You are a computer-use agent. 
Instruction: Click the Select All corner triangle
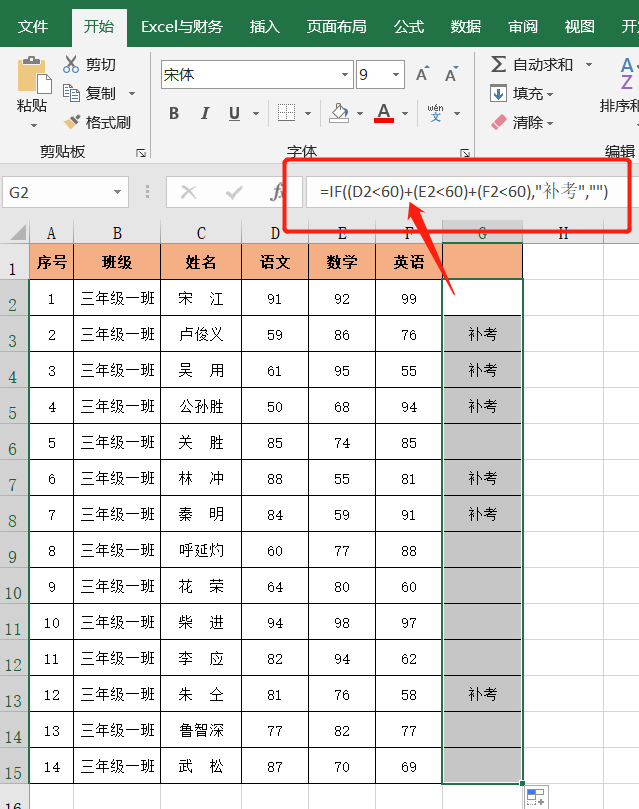[x=19, y=232]
